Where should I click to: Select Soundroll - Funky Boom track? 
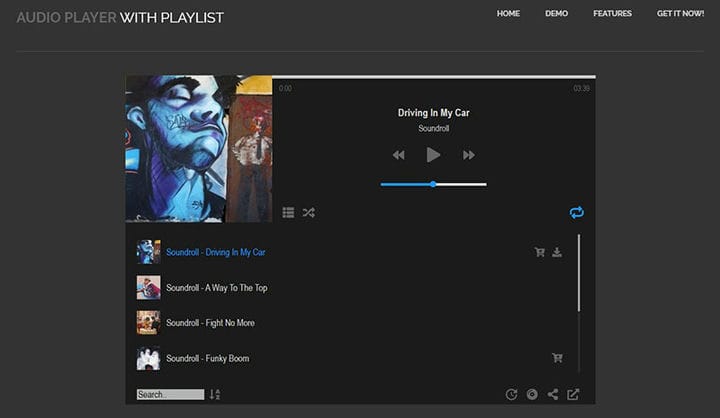click(208, 358)
